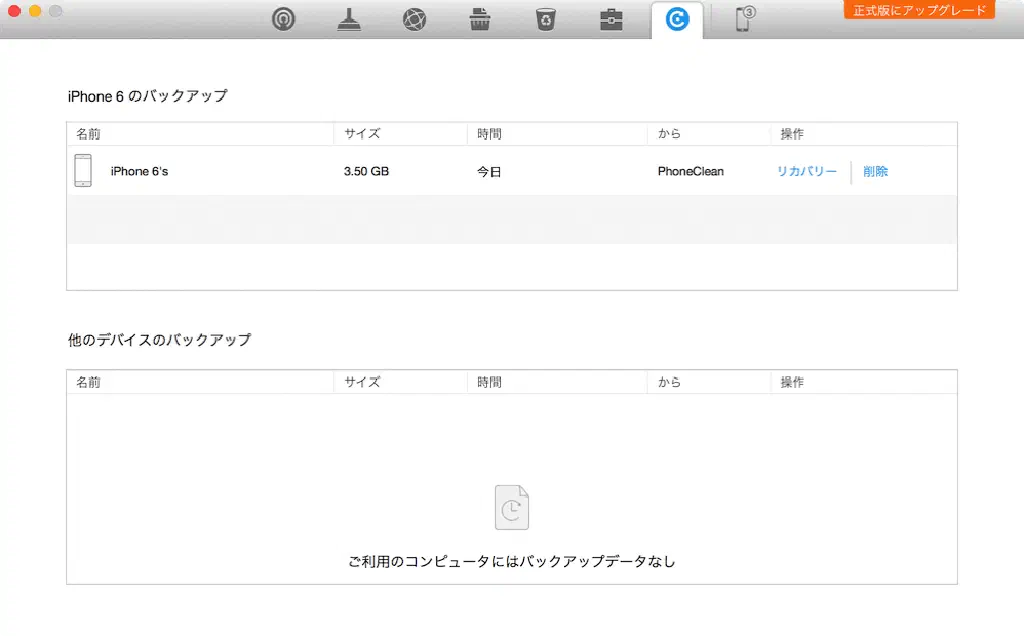Screen dimensions: 1024x636
Task: Click the phone device icon with badge 3
Action: [x=743, y=19]
